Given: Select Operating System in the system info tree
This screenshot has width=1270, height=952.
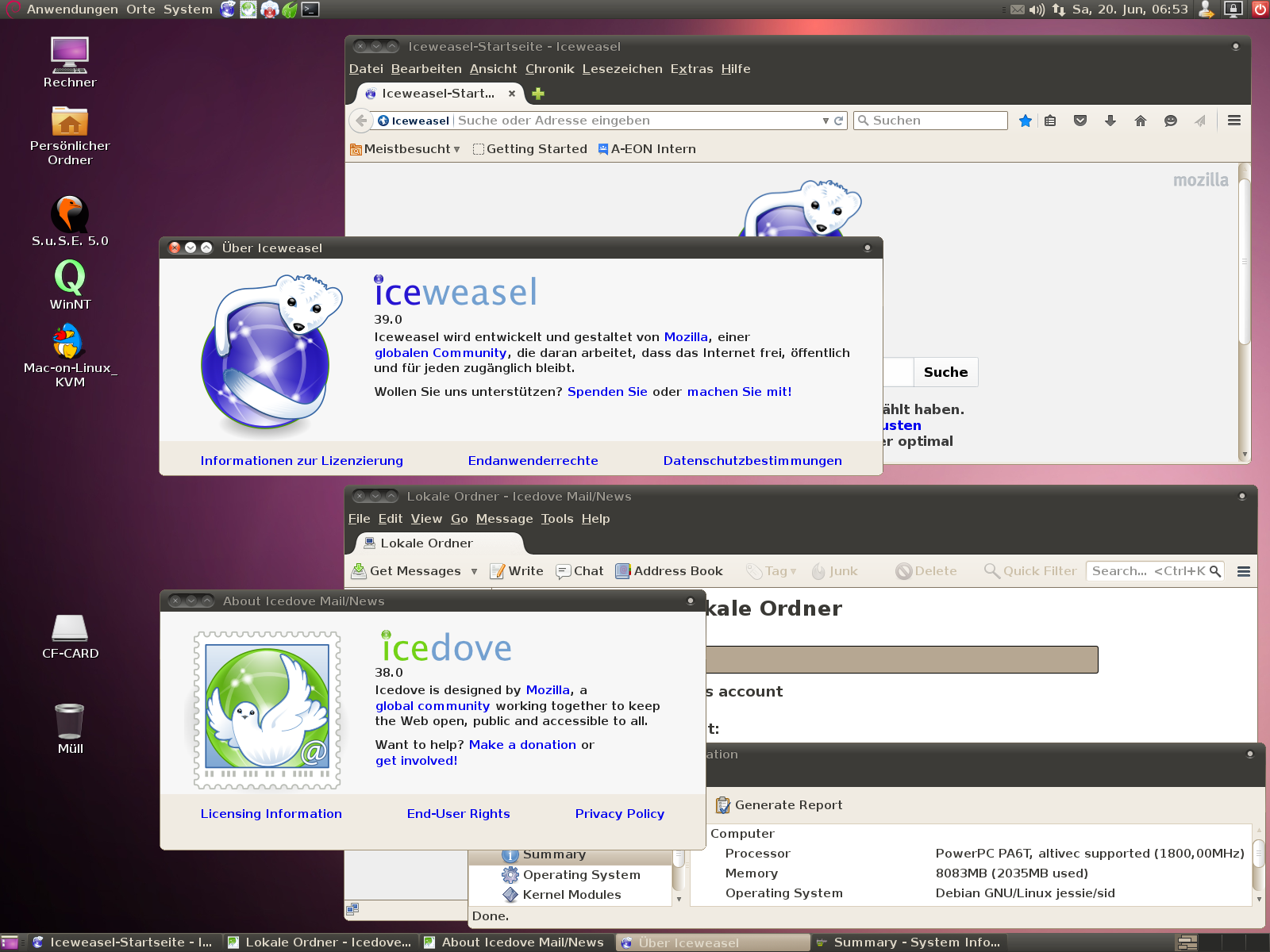Looking at the screenshot, I should [581, 875].
